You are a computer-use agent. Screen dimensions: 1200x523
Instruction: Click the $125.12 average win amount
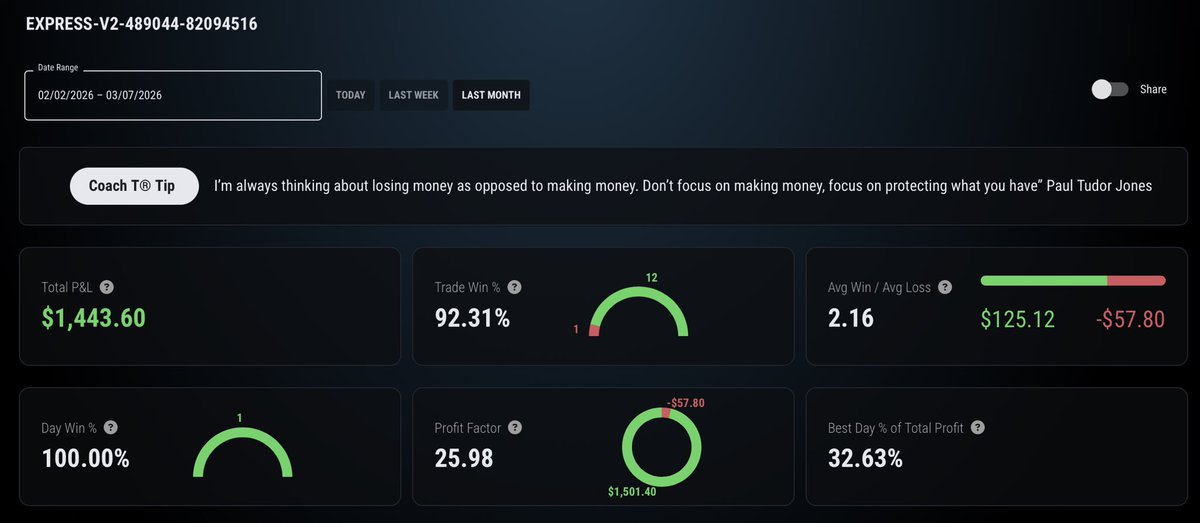click(x=1017, y=319)
